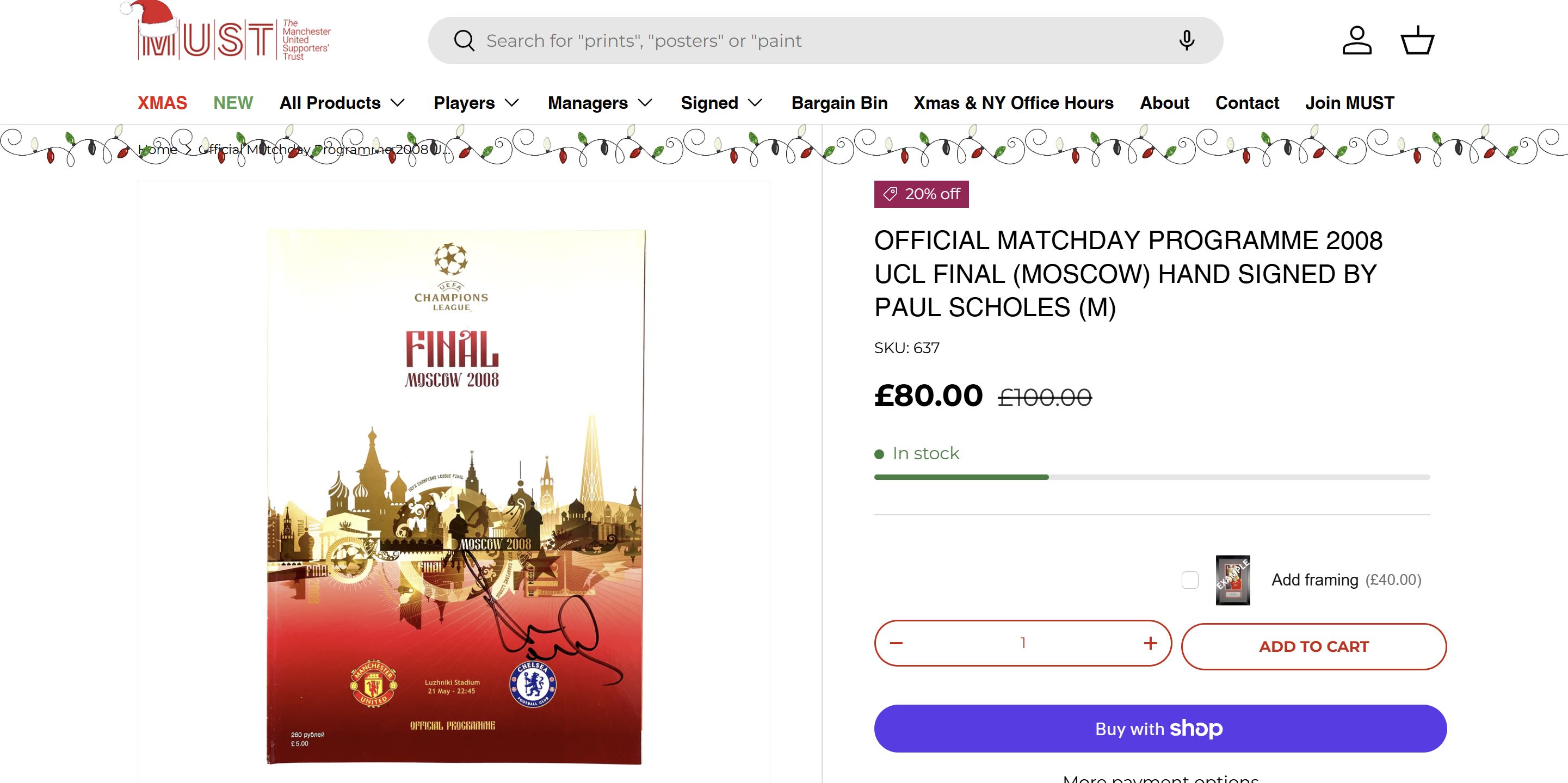Expand the Signed dropdown menu
The height and width of the screenshot is (783, 1568).
pos(721,103)
